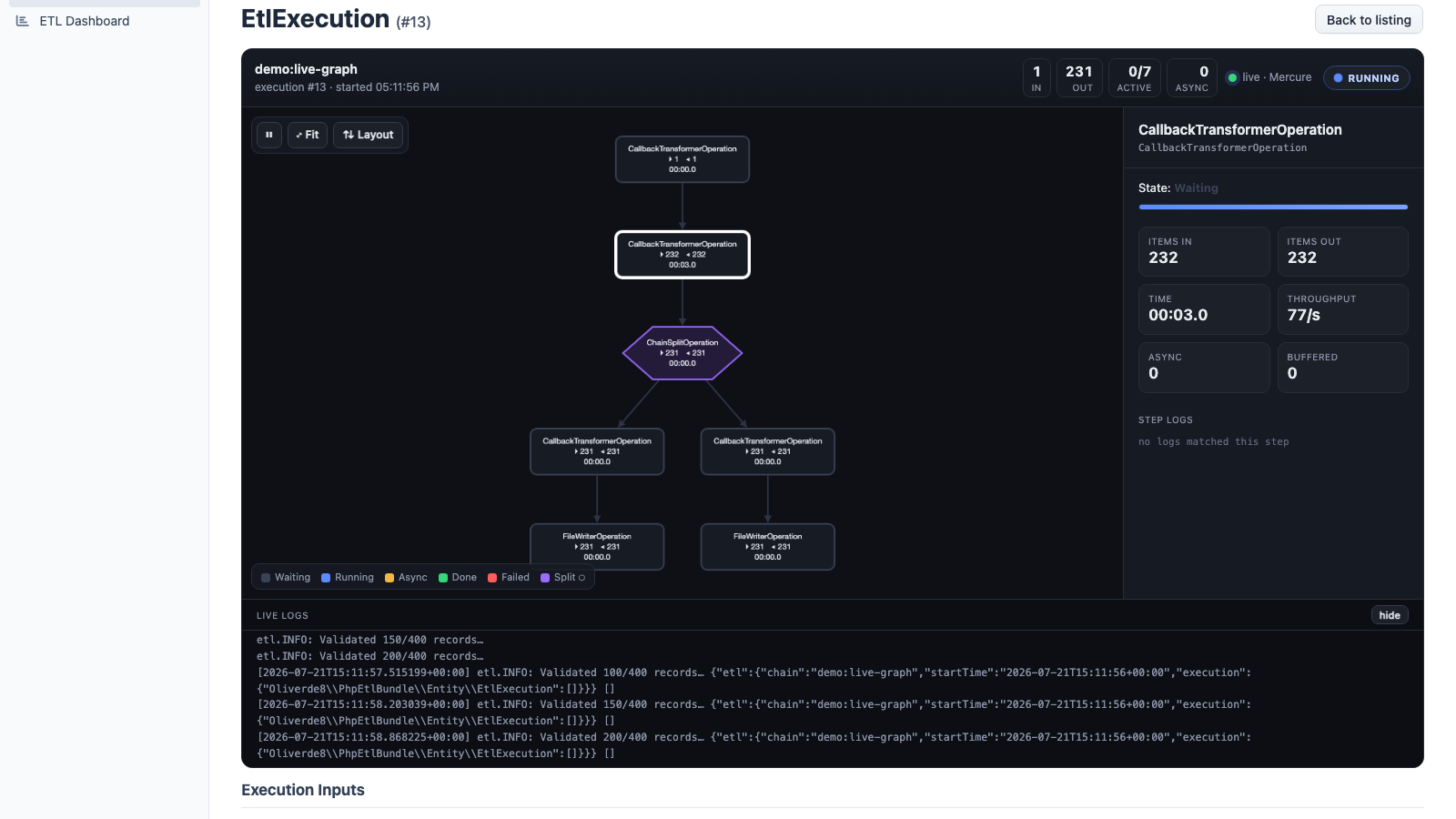Hide the live logs panel
Viewport: 1456px width, 819px height.
1390,615
